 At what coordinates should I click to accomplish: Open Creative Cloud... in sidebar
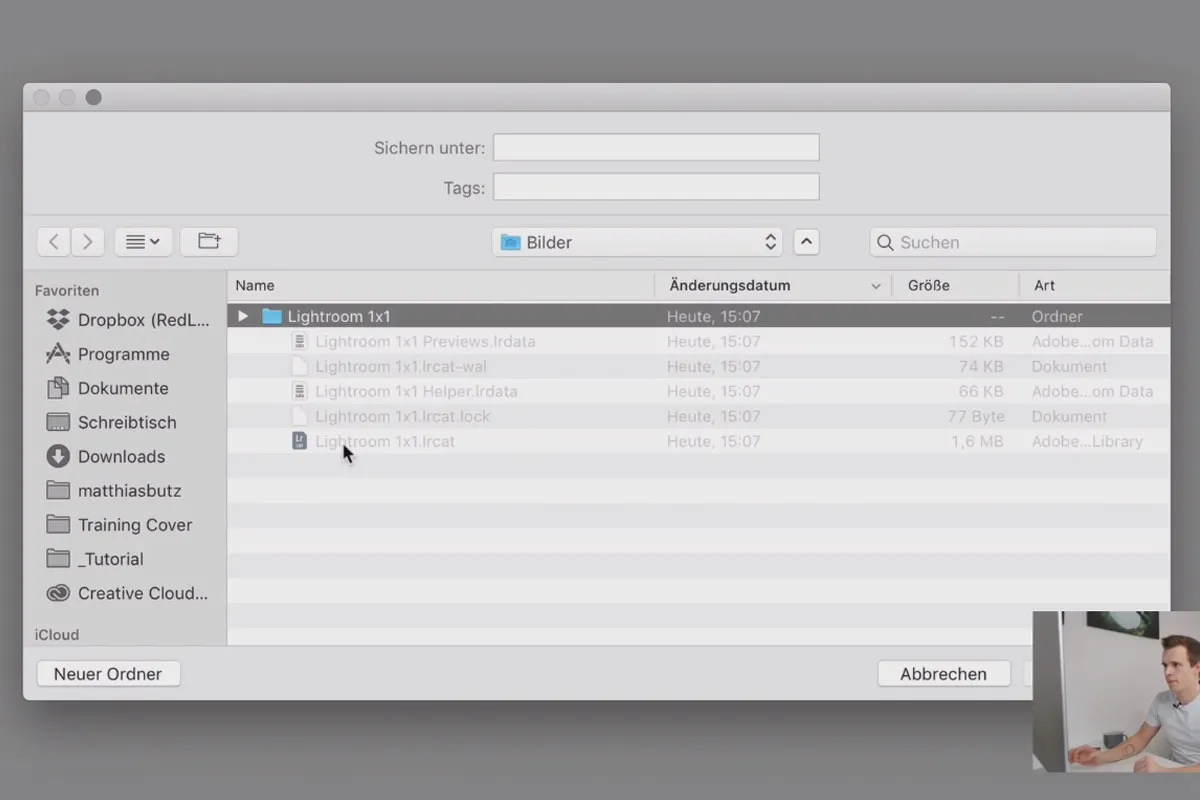point(128,593)
